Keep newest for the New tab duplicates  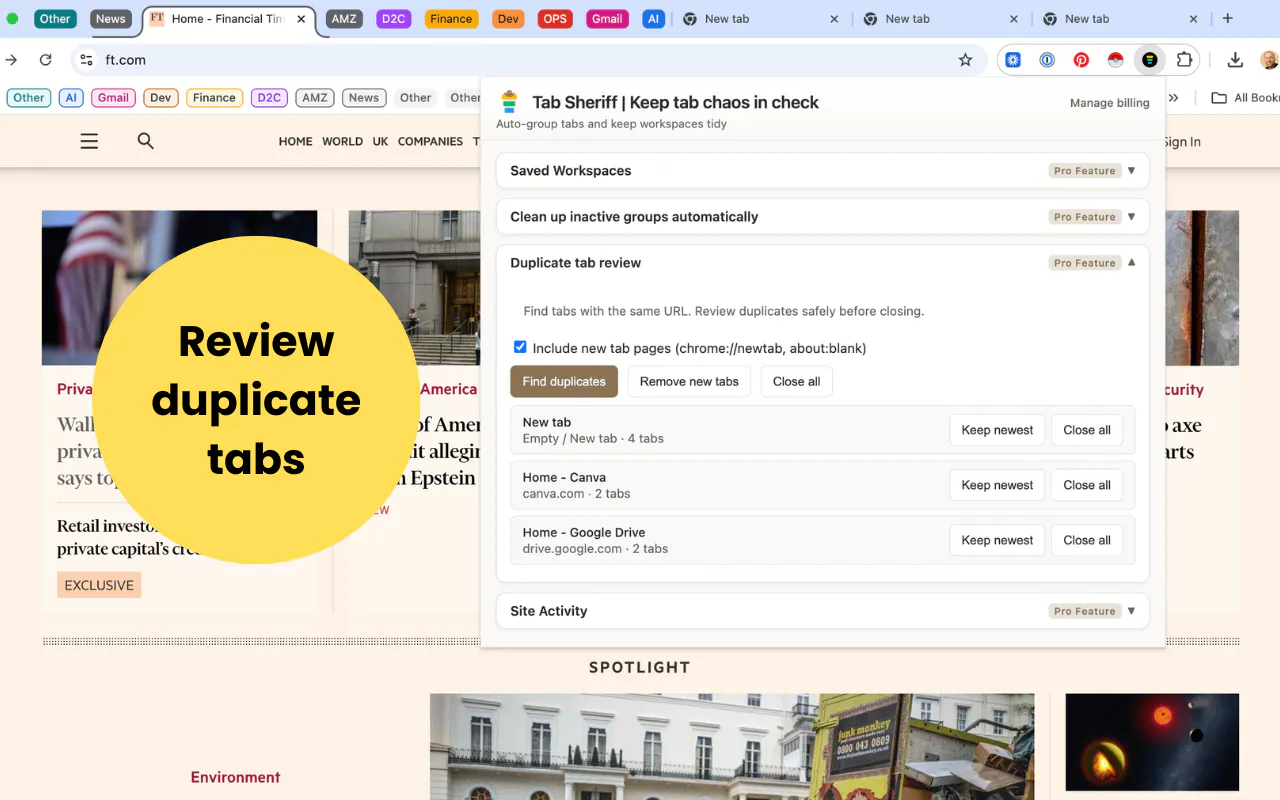coord(997,430)
